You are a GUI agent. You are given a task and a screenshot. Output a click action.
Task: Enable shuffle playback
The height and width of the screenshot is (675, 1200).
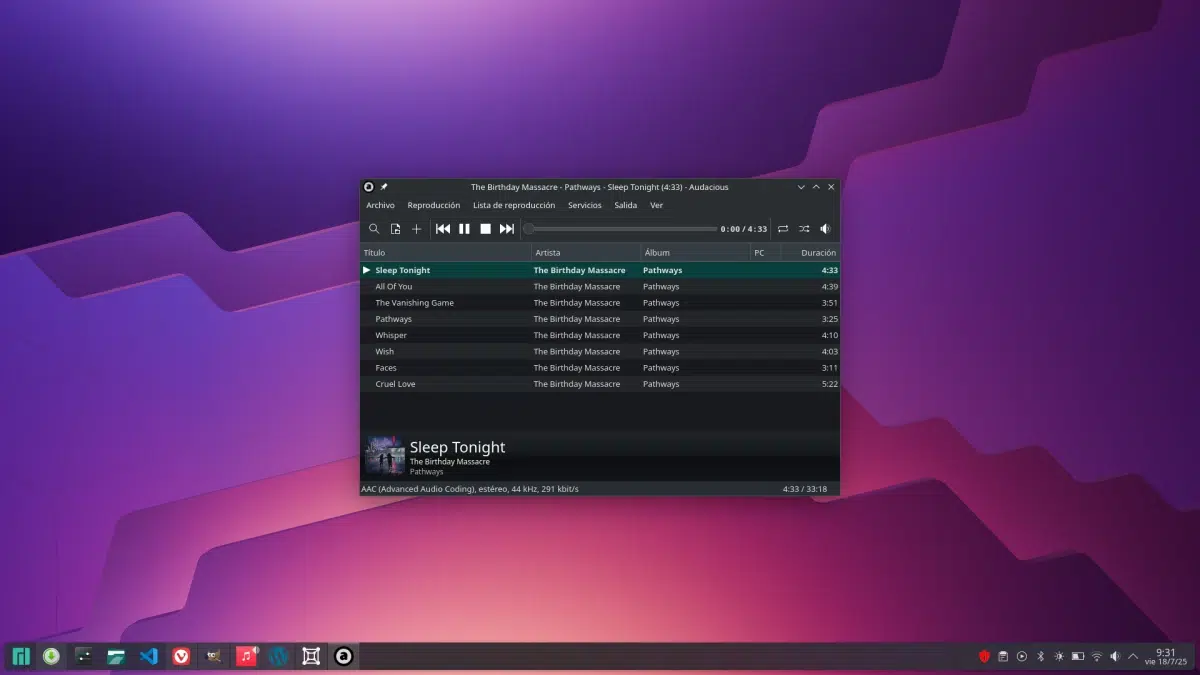[804, 229]
